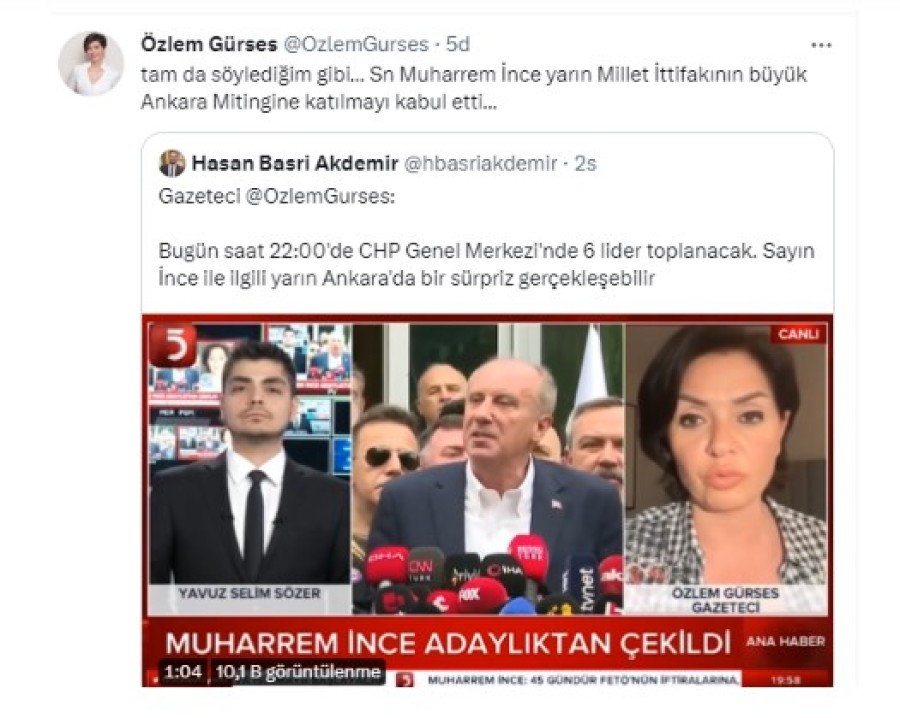This screenshot has height=718, width=900.
Task: Open Hasan Basri Akdemir's display name
Action: [295, 164]
